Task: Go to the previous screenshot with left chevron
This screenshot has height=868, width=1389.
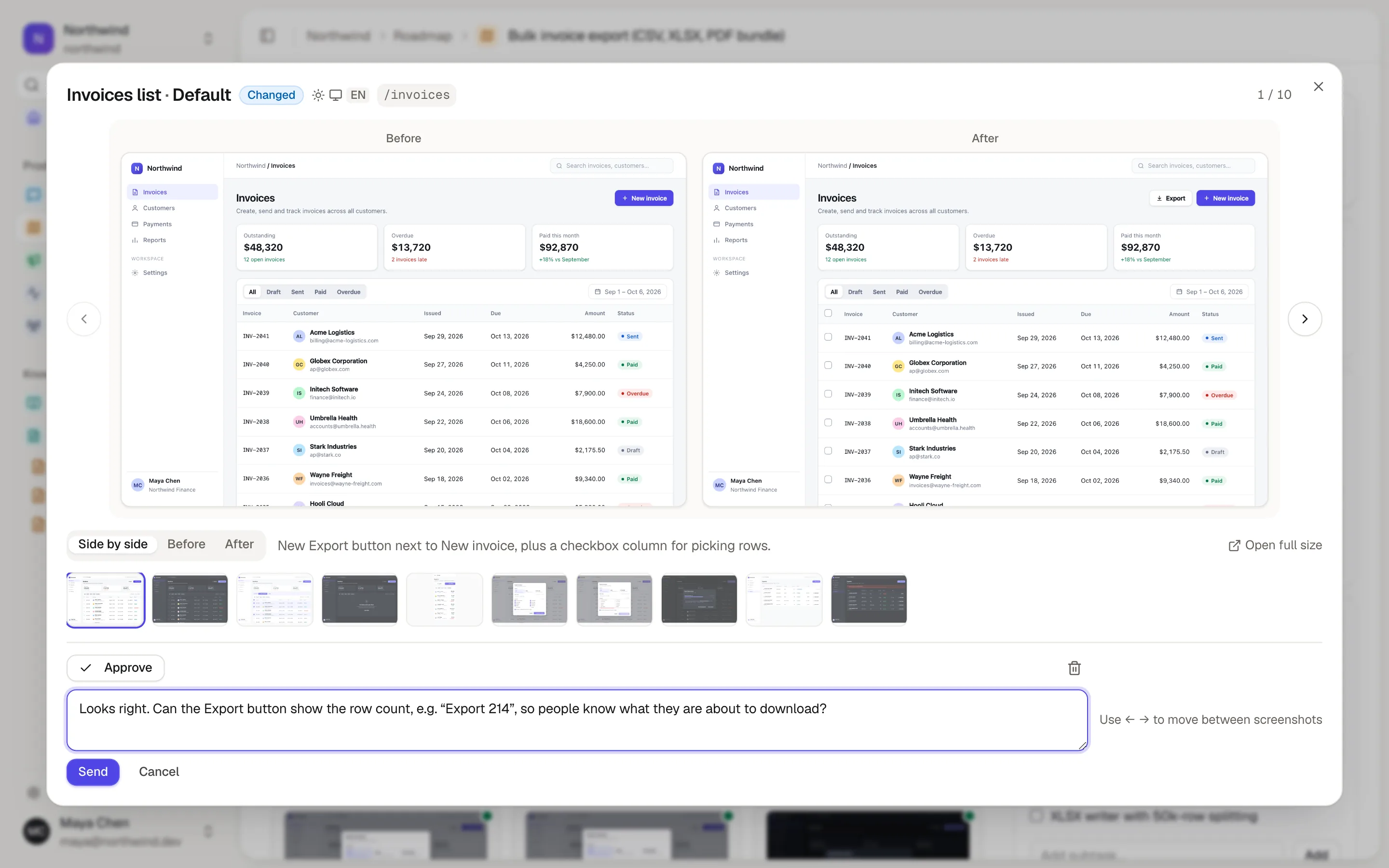Action: point(84,319)
